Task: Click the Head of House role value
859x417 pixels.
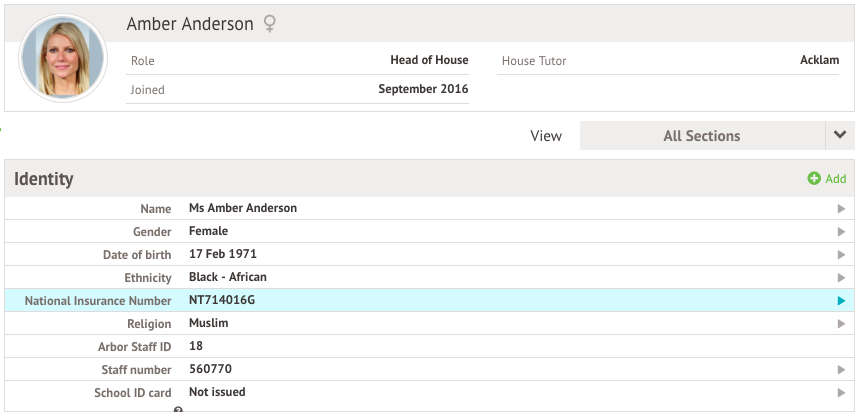Action: click(429, 60)
